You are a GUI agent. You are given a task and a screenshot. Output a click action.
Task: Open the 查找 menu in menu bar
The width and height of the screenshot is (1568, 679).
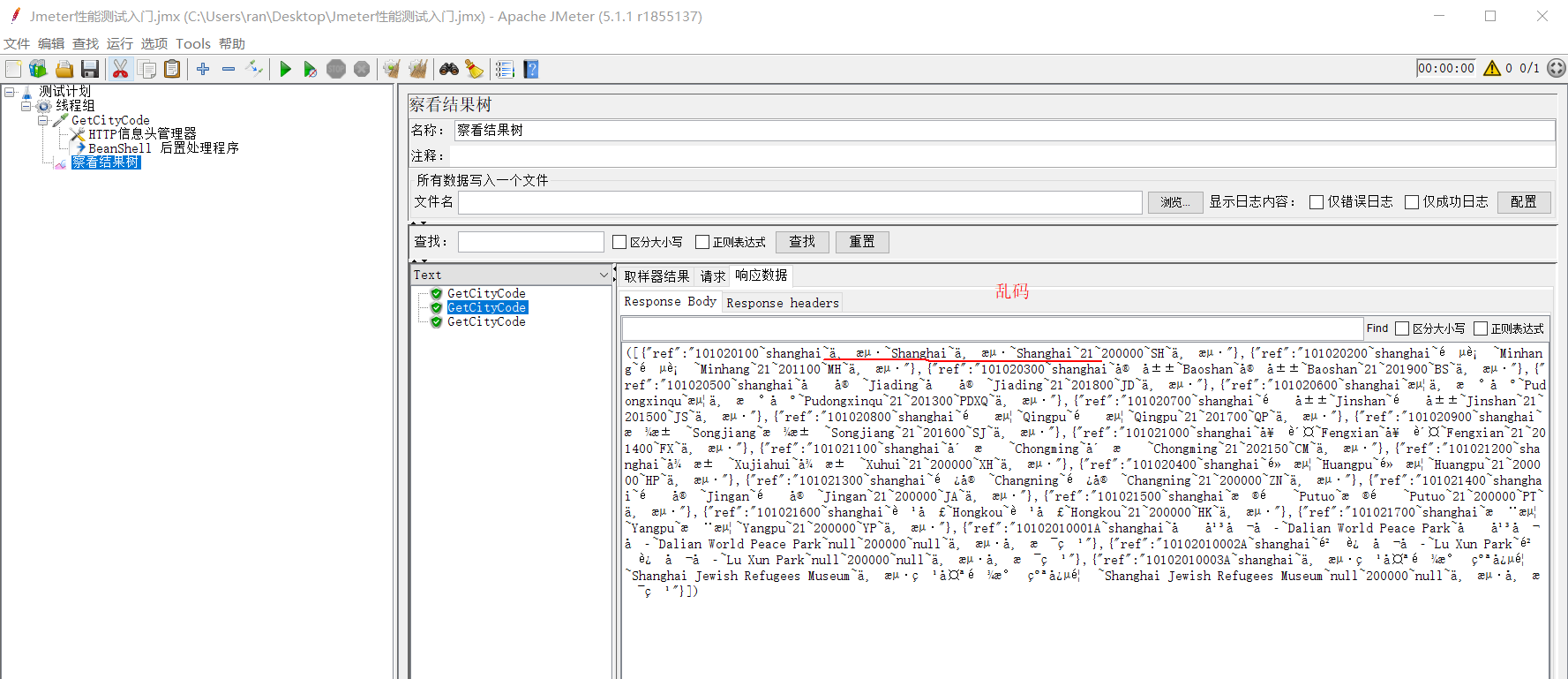(x=86, y=43)
